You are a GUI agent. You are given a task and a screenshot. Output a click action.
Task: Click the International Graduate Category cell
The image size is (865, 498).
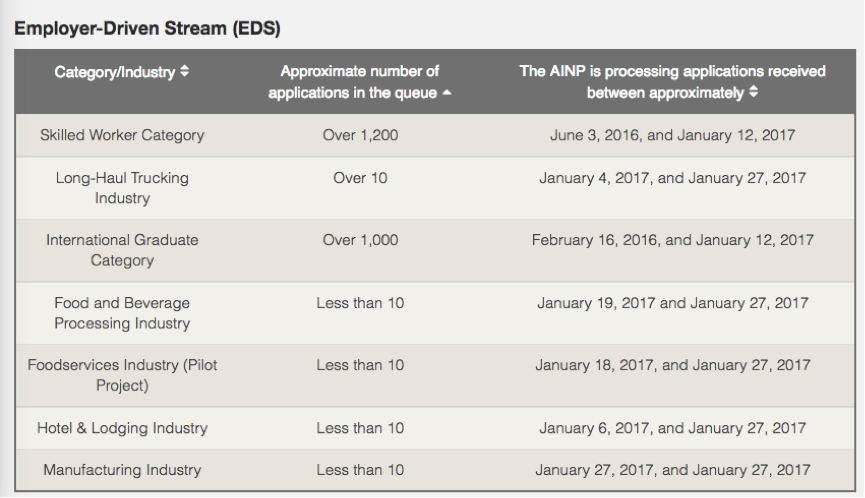[x=122, y=250]
